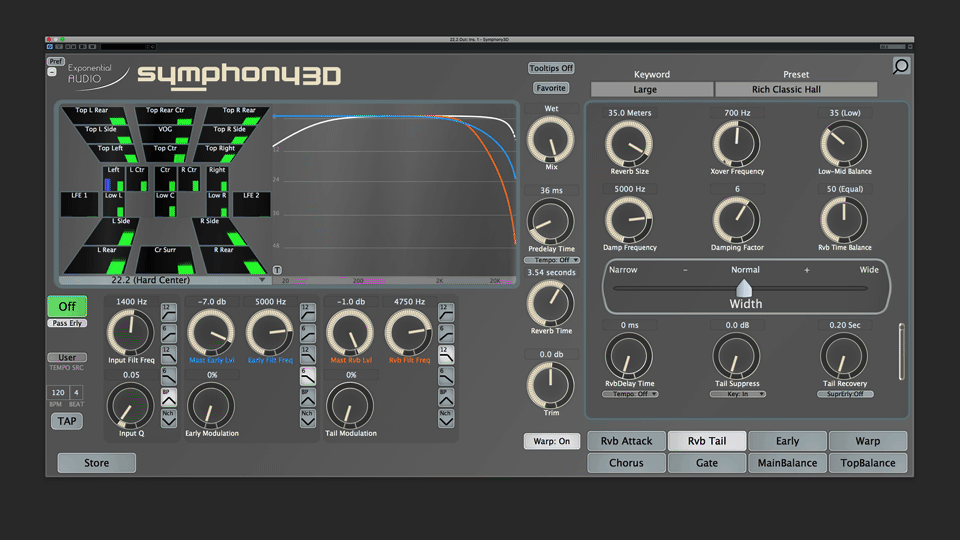This screenshot has width=960, height=540.
Task: Toggle Tooltips Off button
Action: [x=551, y=68]
